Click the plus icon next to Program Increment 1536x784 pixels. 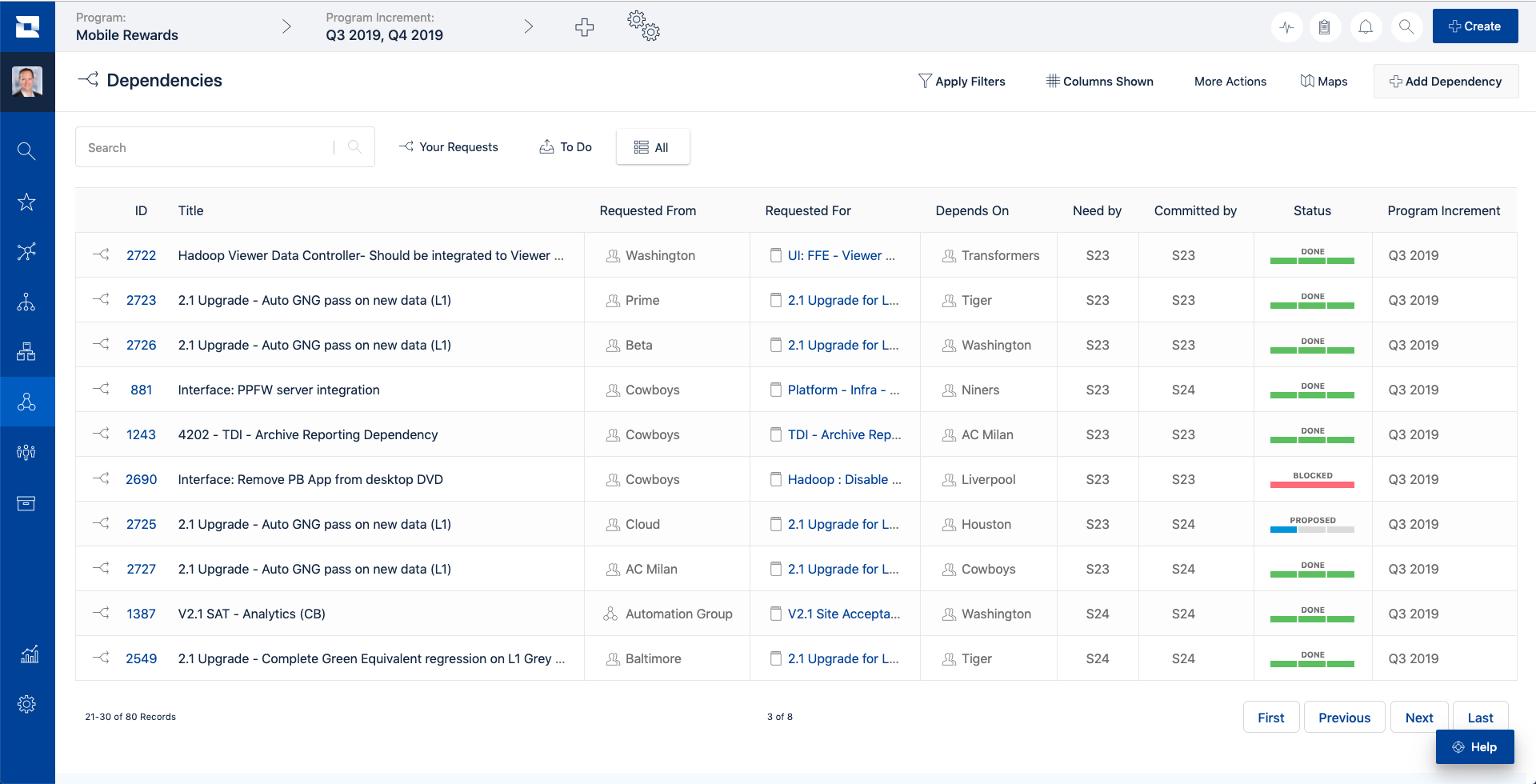click(585, 27)
